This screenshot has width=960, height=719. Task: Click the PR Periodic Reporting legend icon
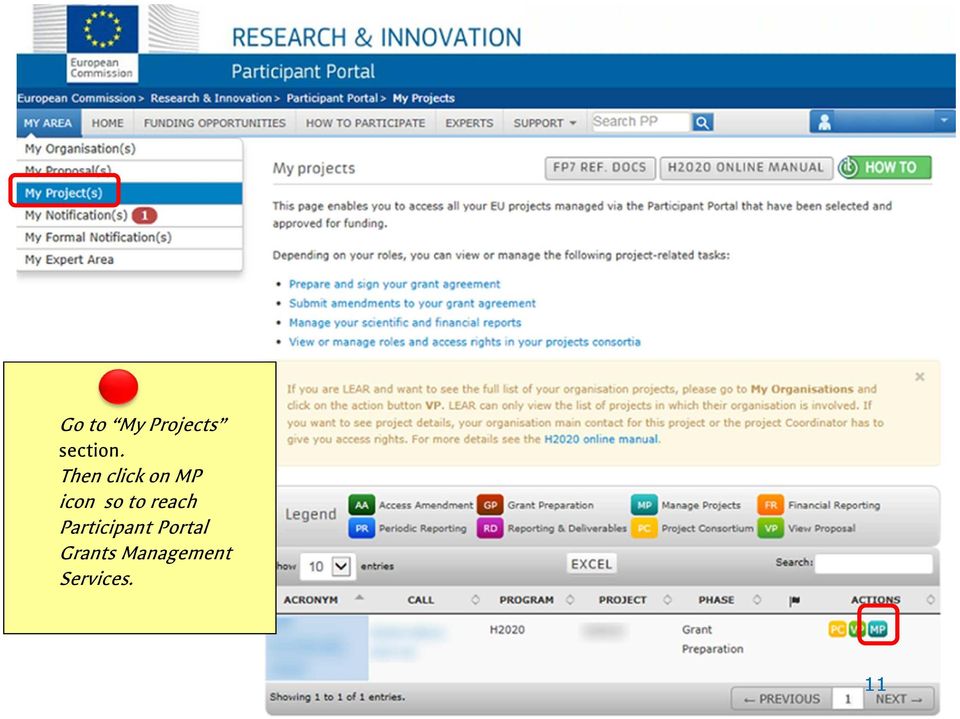361,529
